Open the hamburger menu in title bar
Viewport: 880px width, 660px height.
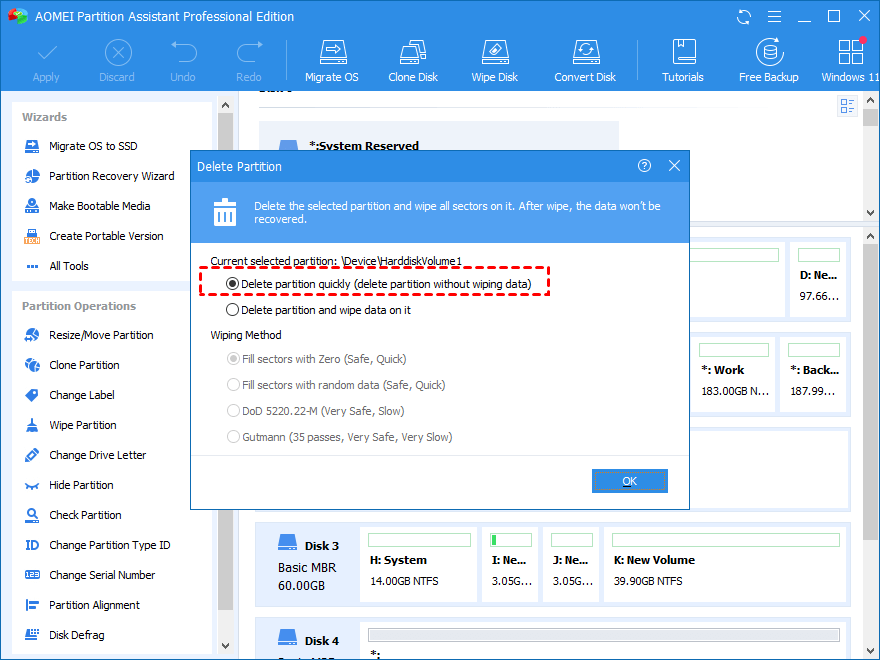point(774,17)
